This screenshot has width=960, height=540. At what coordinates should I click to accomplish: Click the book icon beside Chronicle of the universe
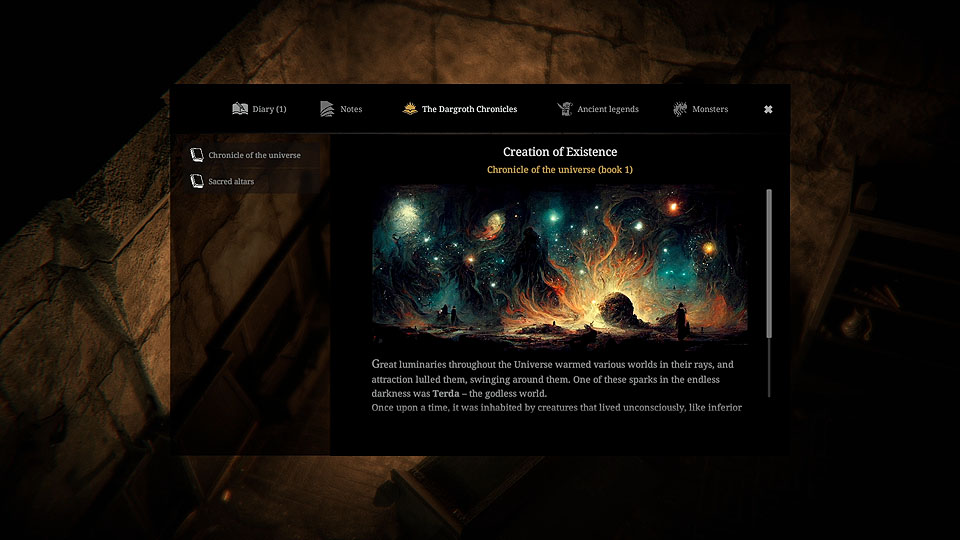point(197,156)
